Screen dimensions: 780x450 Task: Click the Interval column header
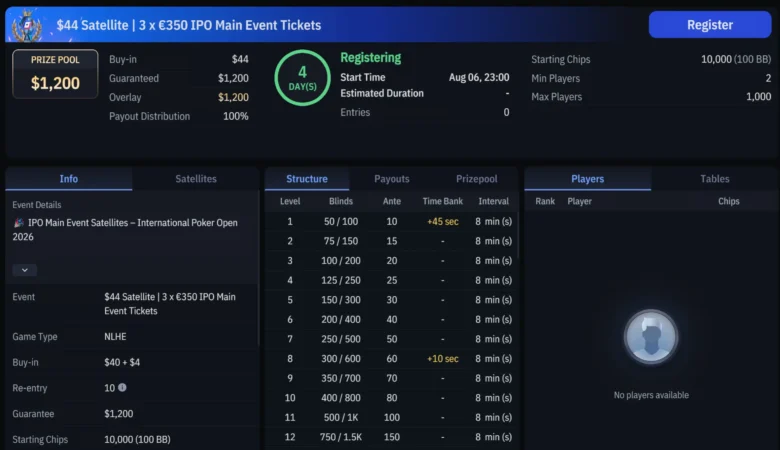click(493, 201)
